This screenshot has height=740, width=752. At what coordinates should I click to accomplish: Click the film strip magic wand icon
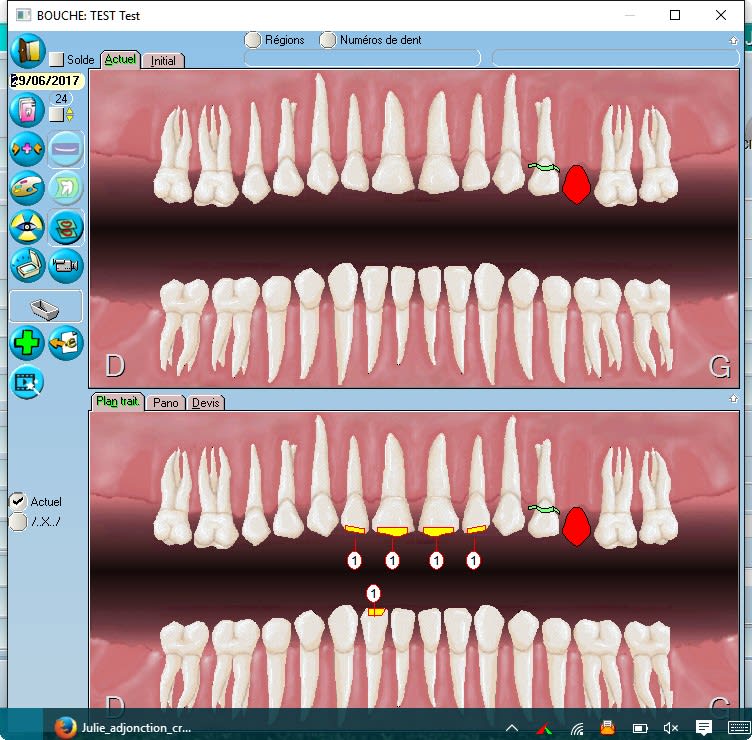[27, 382]
